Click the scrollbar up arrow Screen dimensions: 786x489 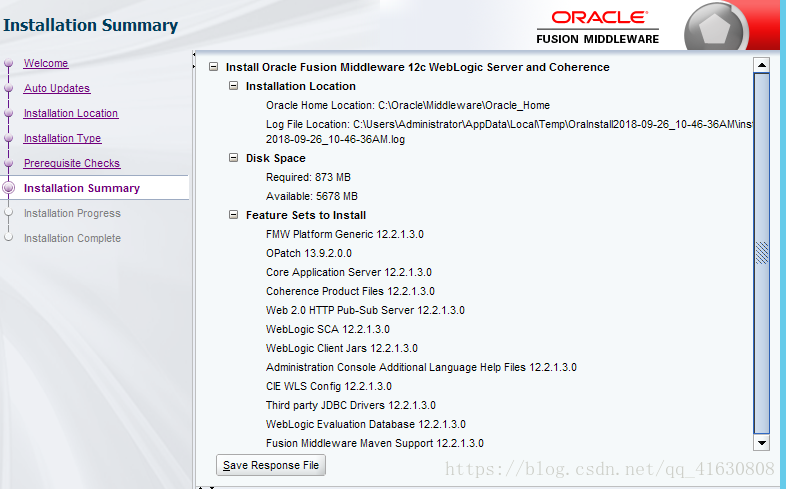pyautogui.click(x=761, y=65)
